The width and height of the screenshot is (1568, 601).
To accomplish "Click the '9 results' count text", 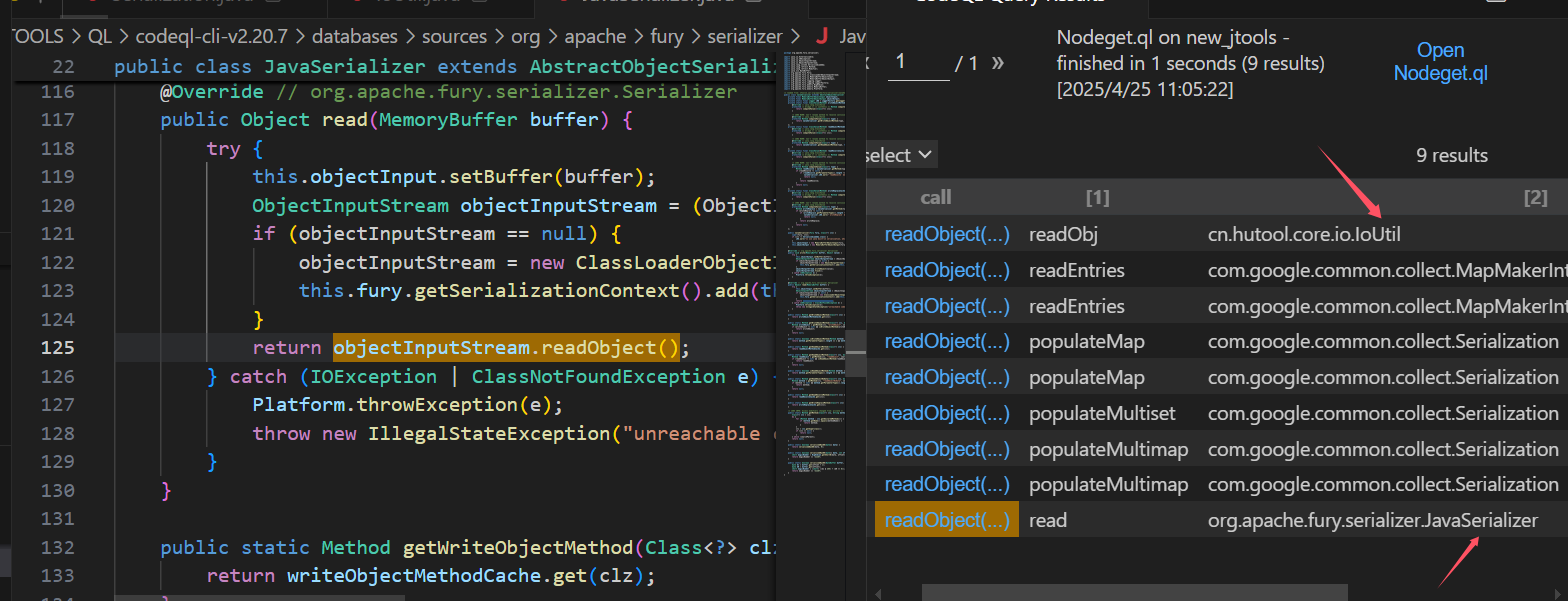I will pyautogui.click(x=1452, y=155).
